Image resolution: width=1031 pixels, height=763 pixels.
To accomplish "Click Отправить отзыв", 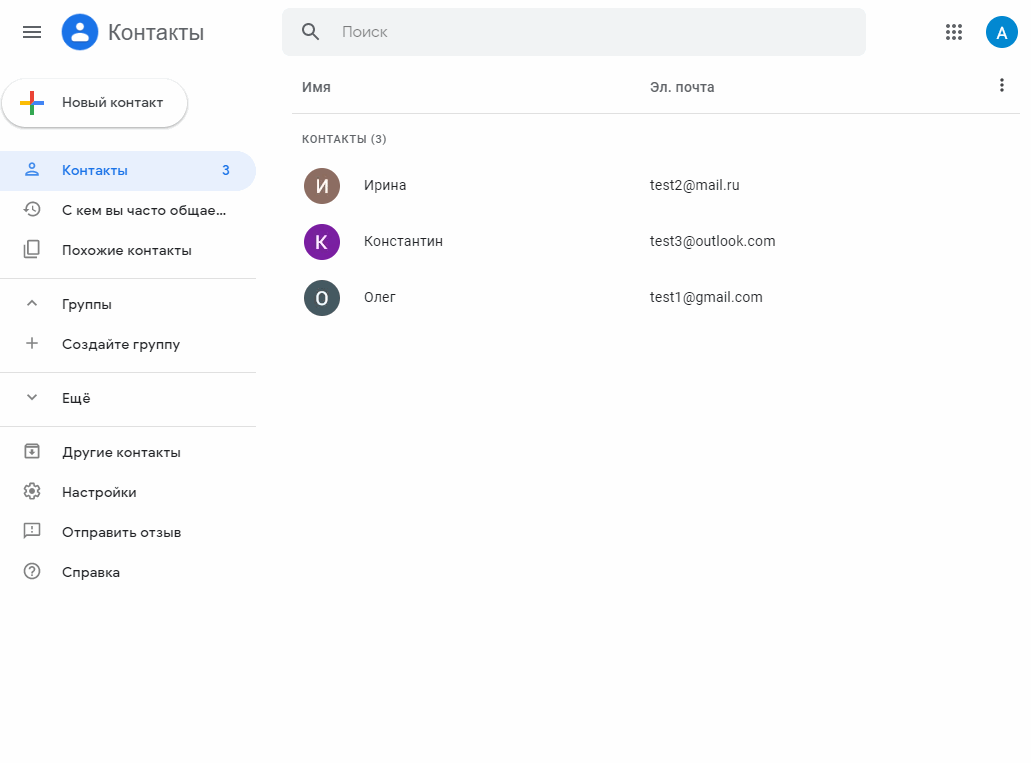I will 128,533.
